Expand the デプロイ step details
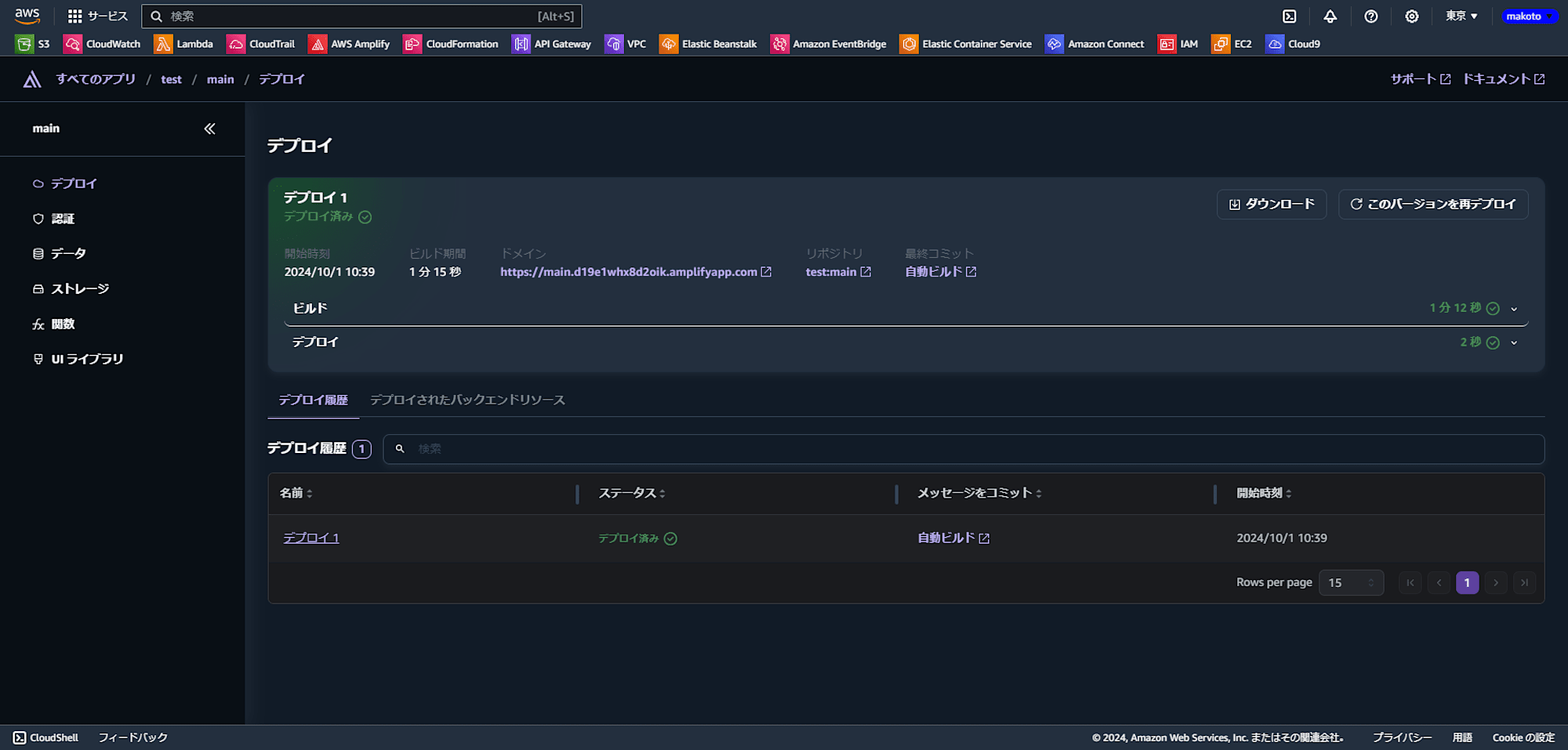 (1514, 342)
